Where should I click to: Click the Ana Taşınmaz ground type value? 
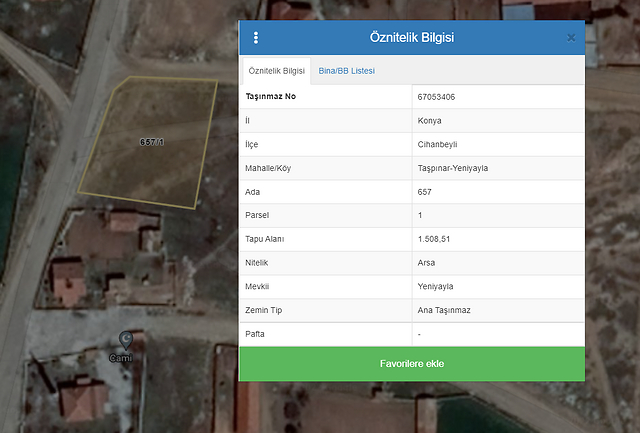[x=443, y=310]
